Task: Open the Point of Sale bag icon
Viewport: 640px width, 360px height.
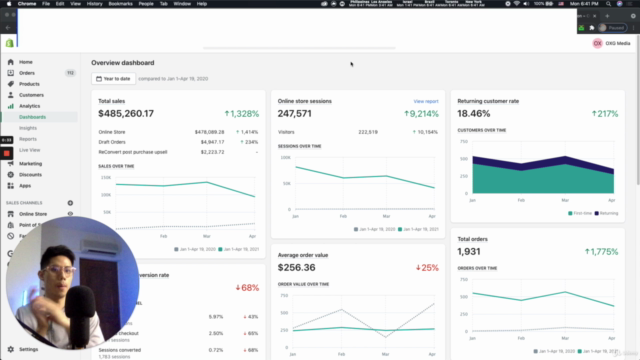Action: tap(11, 225)
